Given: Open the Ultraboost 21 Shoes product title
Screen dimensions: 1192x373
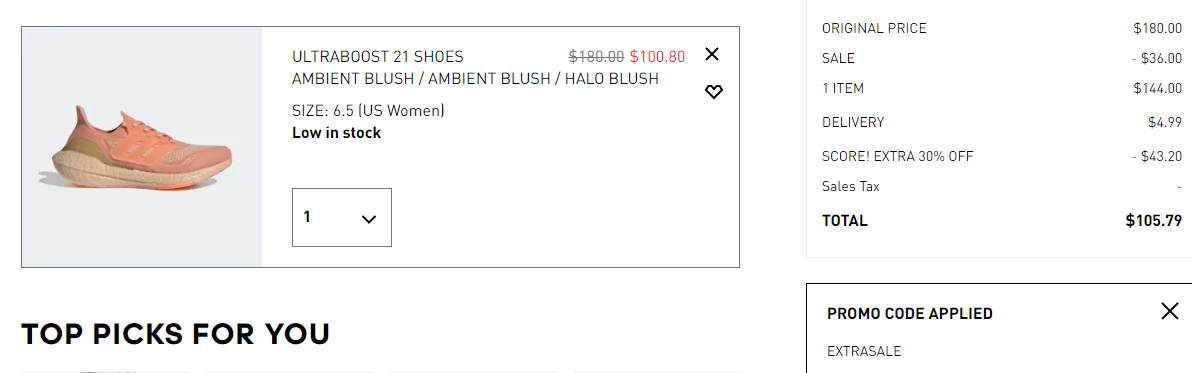Looking at the screenshot, I should [377, 57].
